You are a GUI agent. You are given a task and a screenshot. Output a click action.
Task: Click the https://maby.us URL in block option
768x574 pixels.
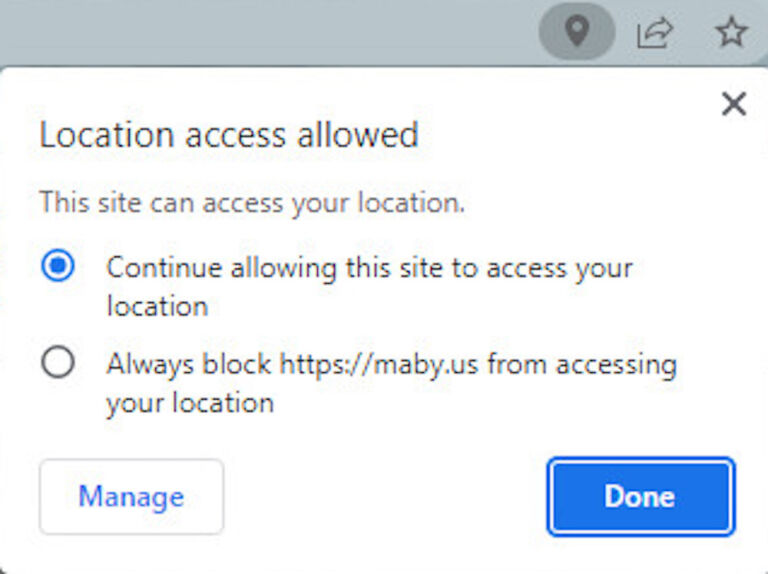[379, 365]
